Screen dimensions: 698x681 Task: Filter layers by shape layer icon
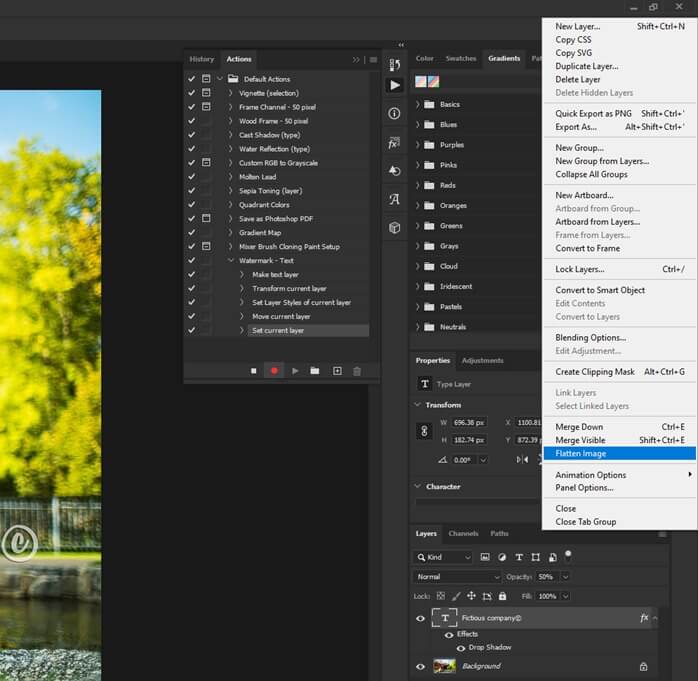pyautogui.click(x=536, y=557)
